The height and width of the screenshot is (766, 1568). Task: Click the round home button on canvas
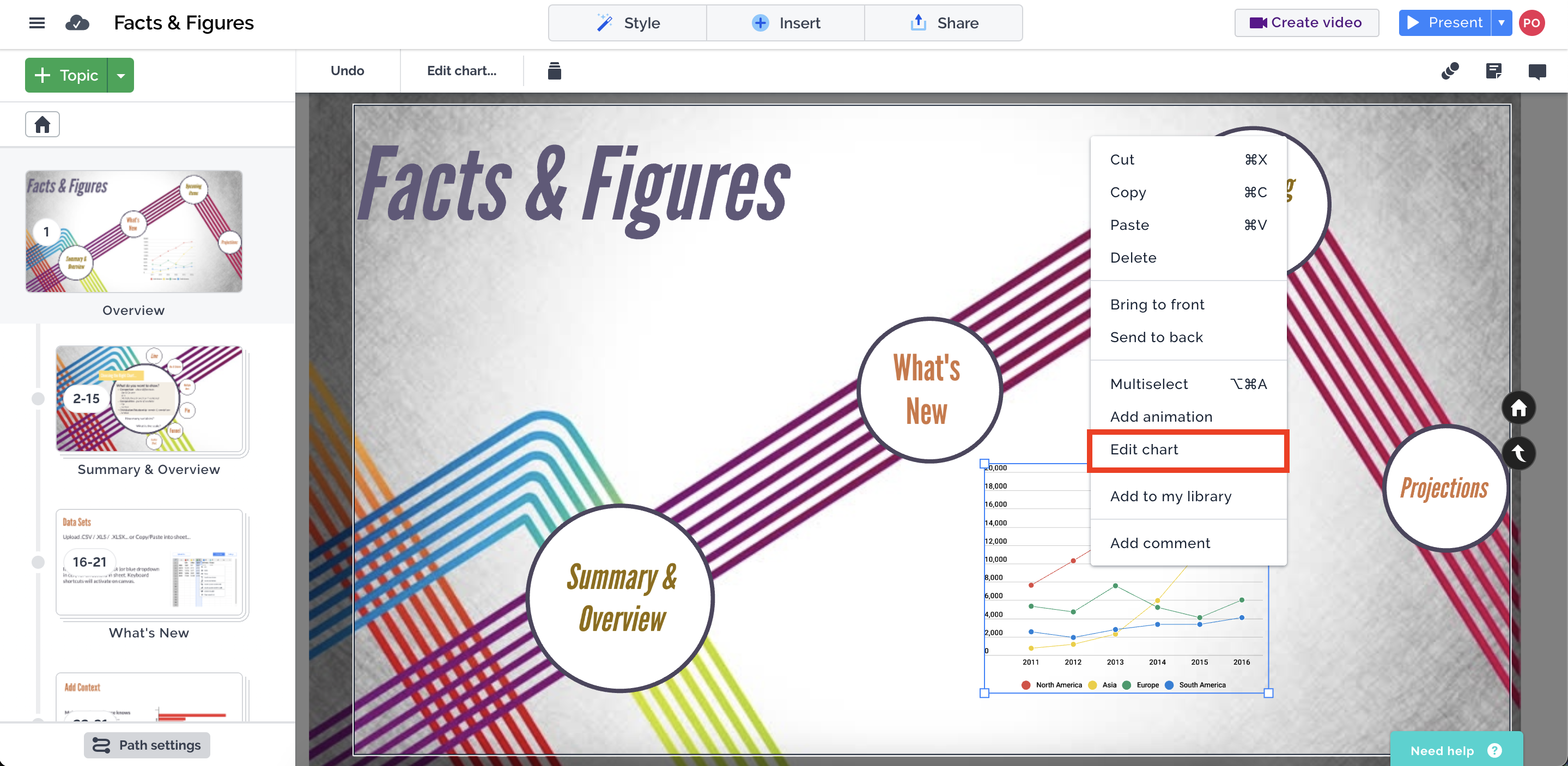point(1518,408)
